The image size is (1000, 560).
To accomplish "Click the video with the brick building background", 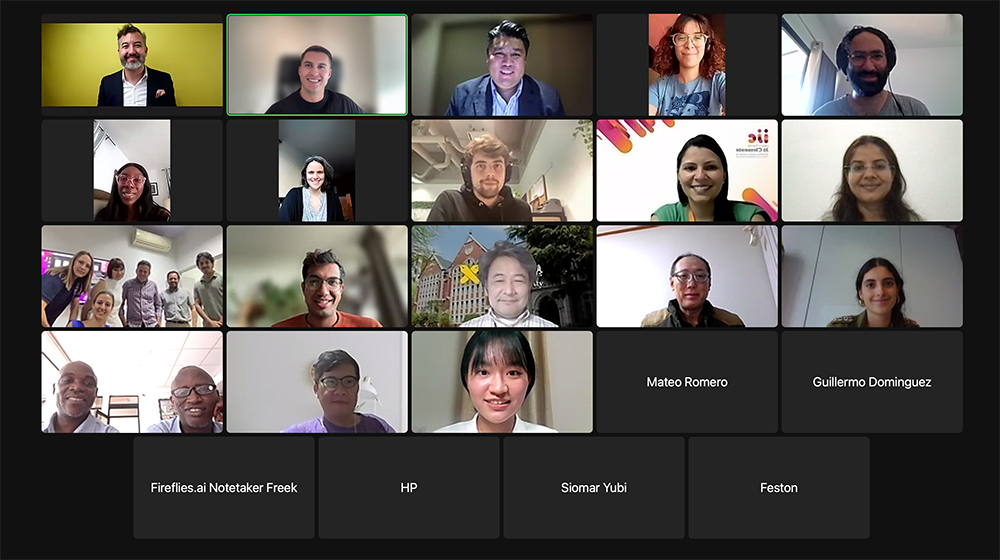I will coord(502,276).
